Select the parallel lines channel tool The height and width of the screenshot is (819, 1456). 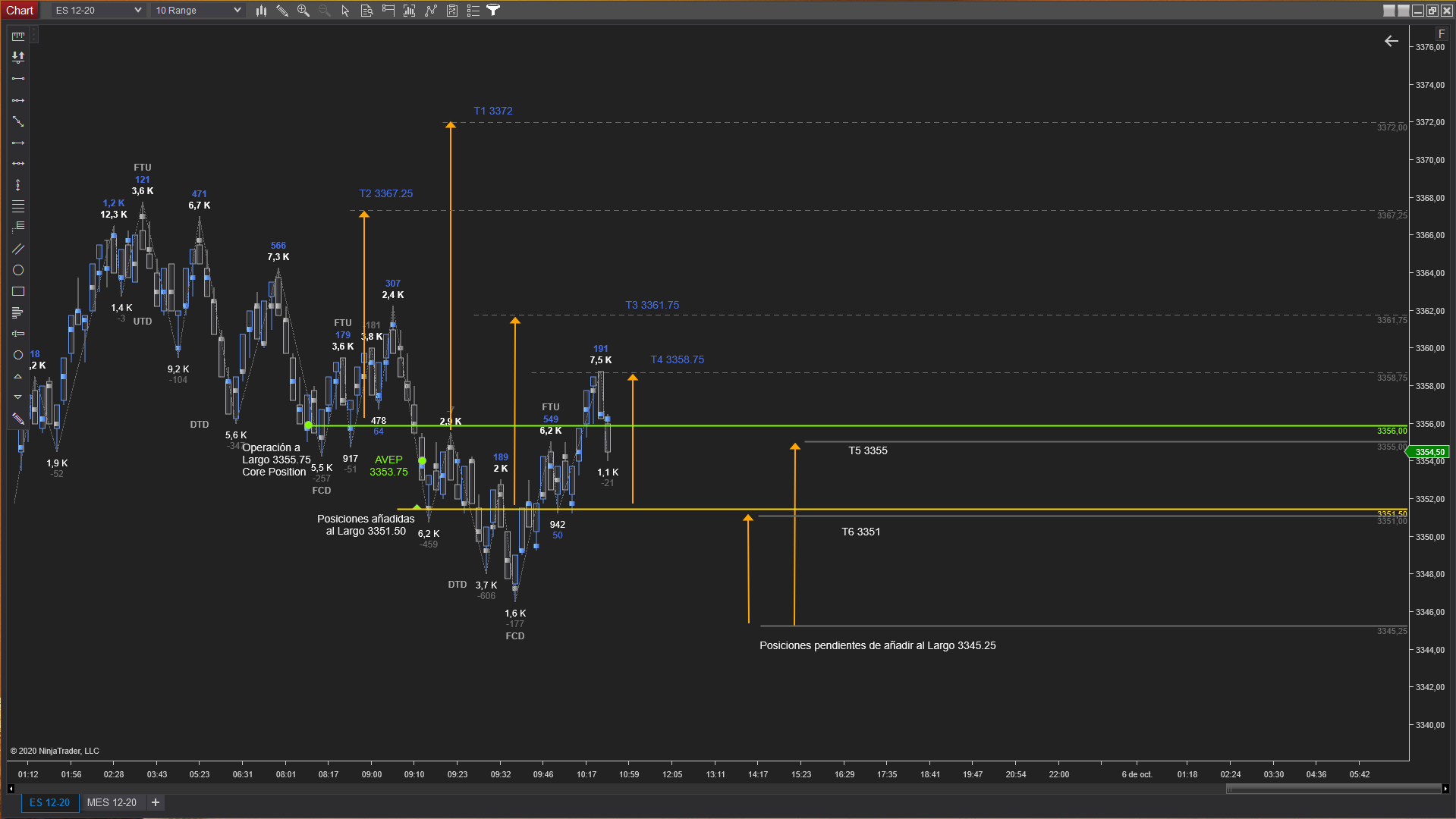click(x=18, y=249)
